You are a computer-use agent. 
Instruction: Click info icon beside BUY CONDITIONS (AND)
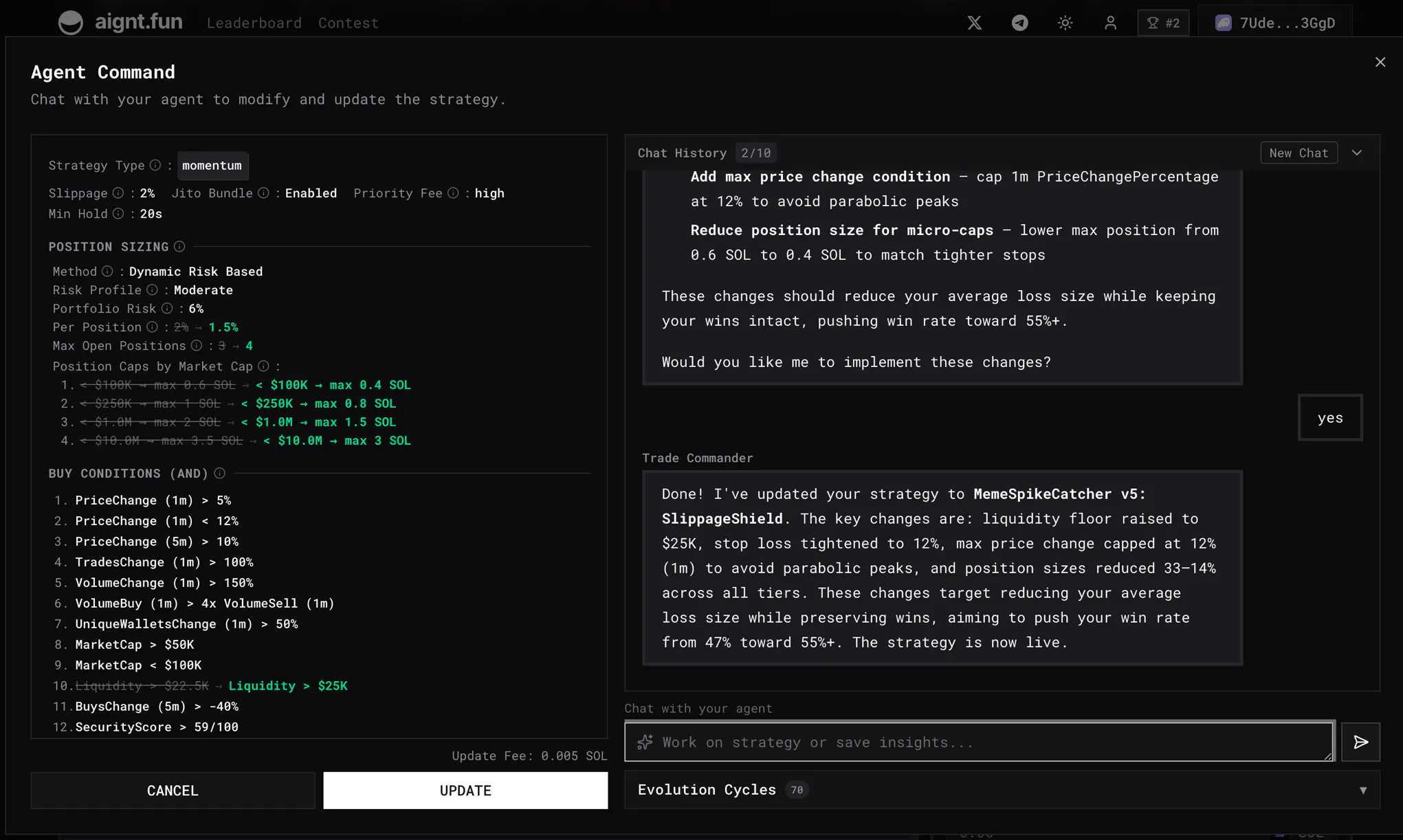pos(219,473)
